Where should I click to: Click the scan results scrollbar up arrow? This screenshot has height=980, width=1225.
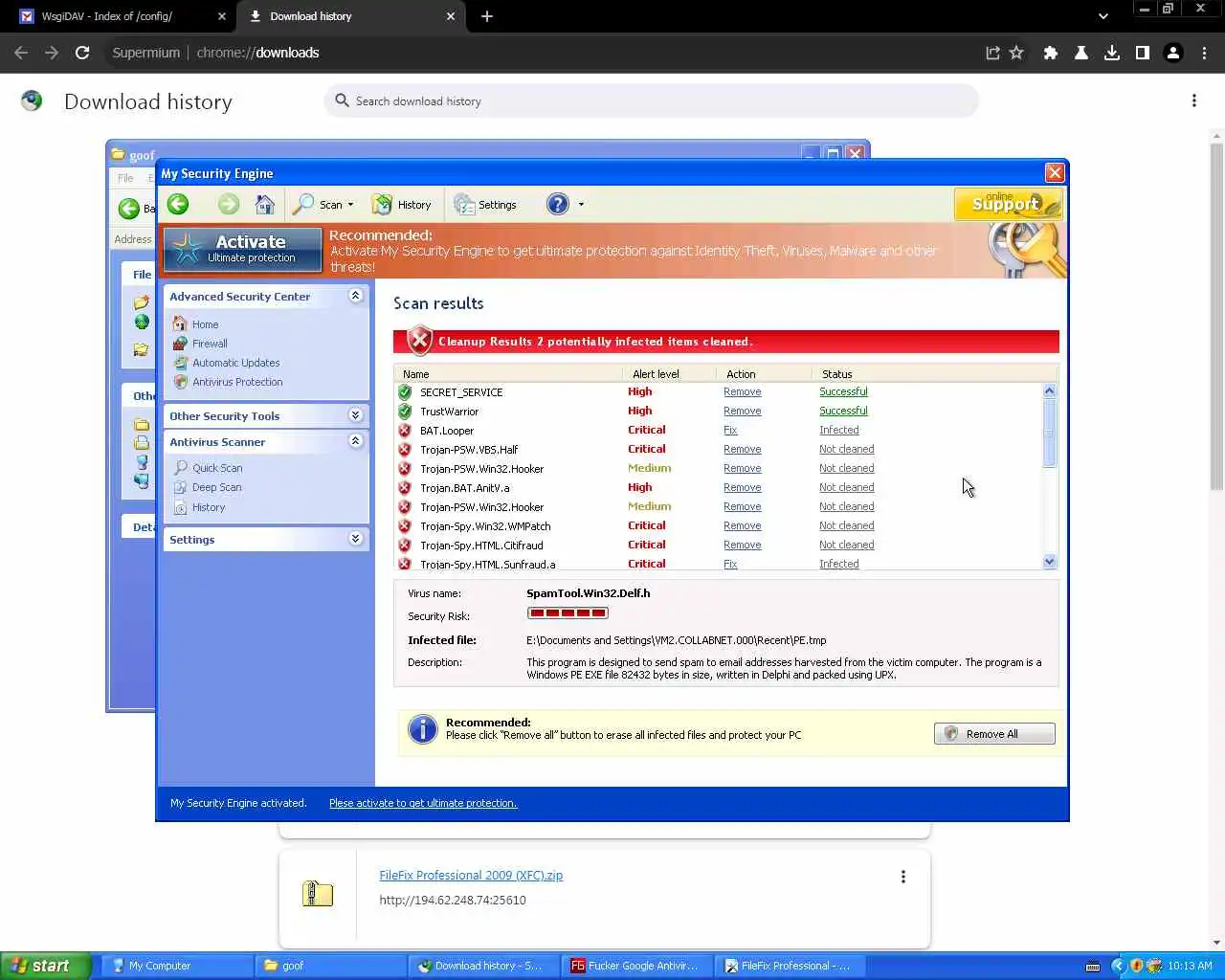1049,390
